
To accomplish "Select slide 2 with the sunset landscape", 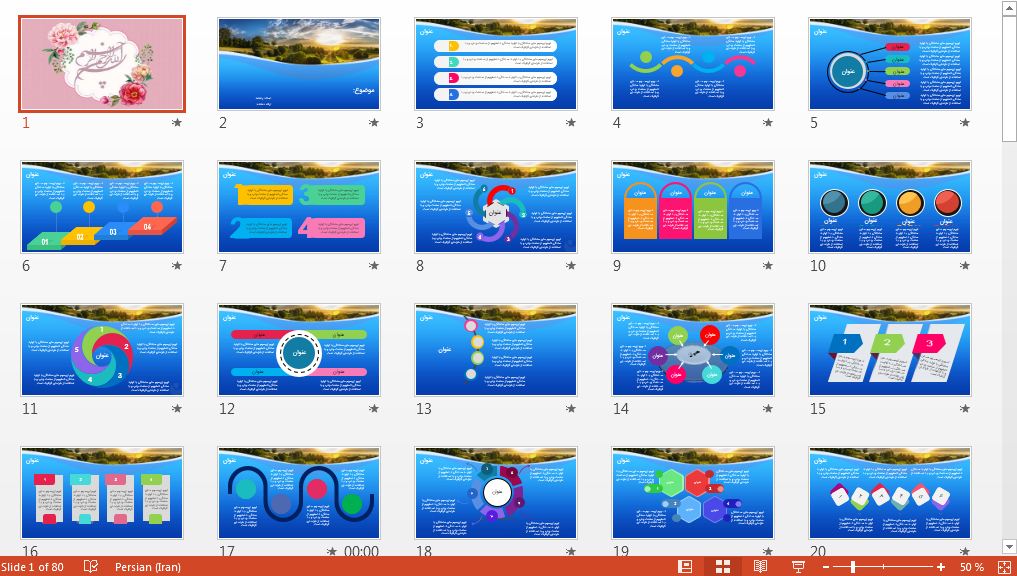I will (299, 63).
